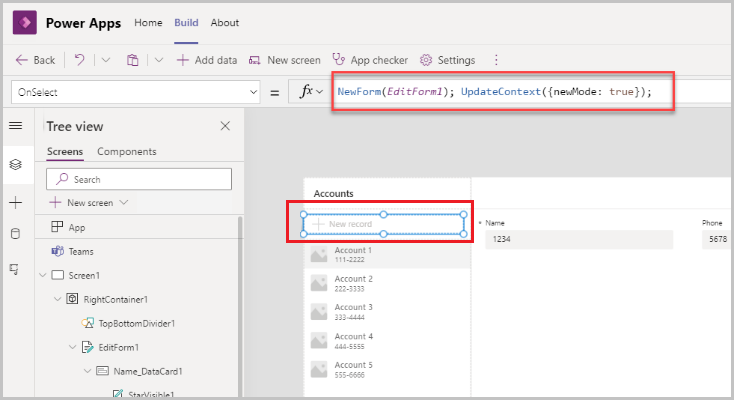Click the Account 5 image thumbnail
This screenshot has width=734, height=400.
(319, 370)
